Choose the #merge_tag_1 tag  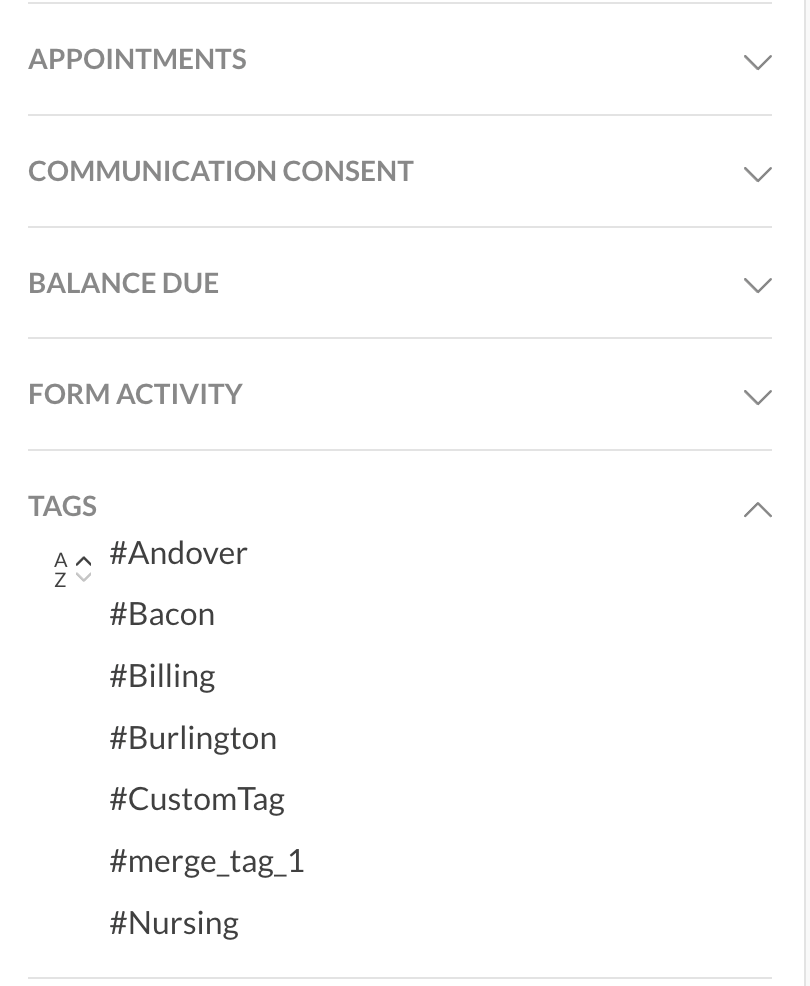(206, 861)
